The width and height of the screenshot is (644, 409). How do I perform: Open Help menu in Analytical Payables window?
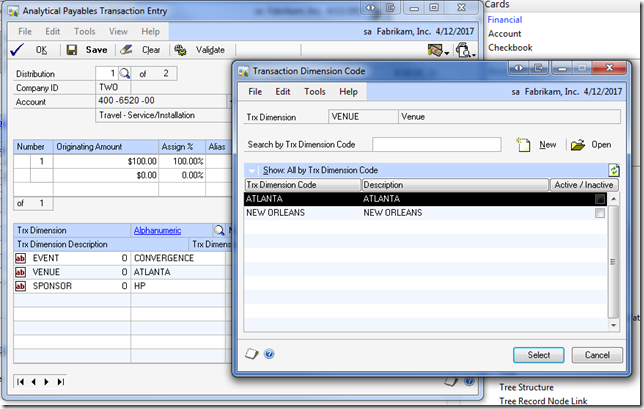coord(150,31)
